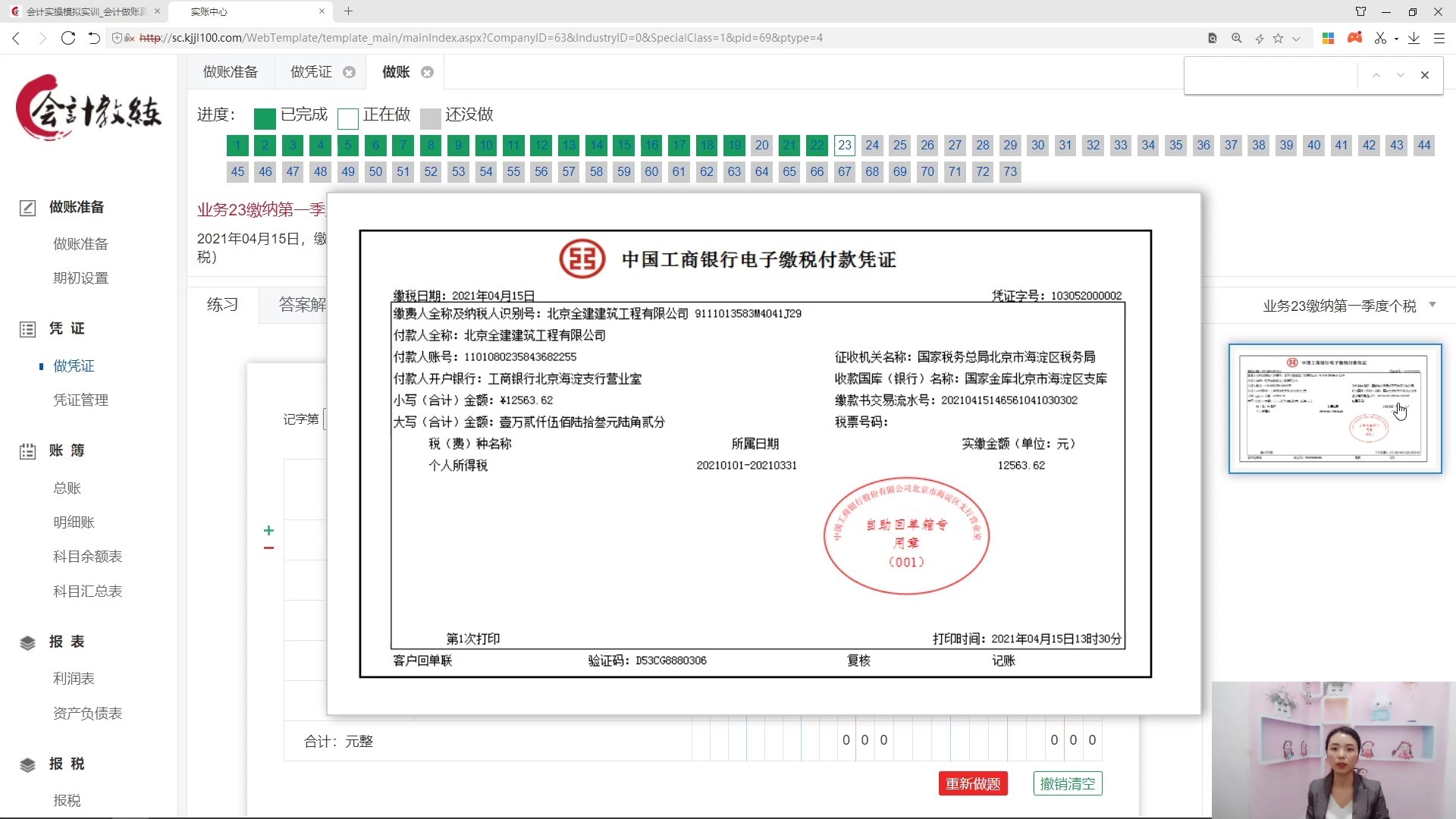Open 做账准备 sidebar sub-item

(x=80, y=244)
